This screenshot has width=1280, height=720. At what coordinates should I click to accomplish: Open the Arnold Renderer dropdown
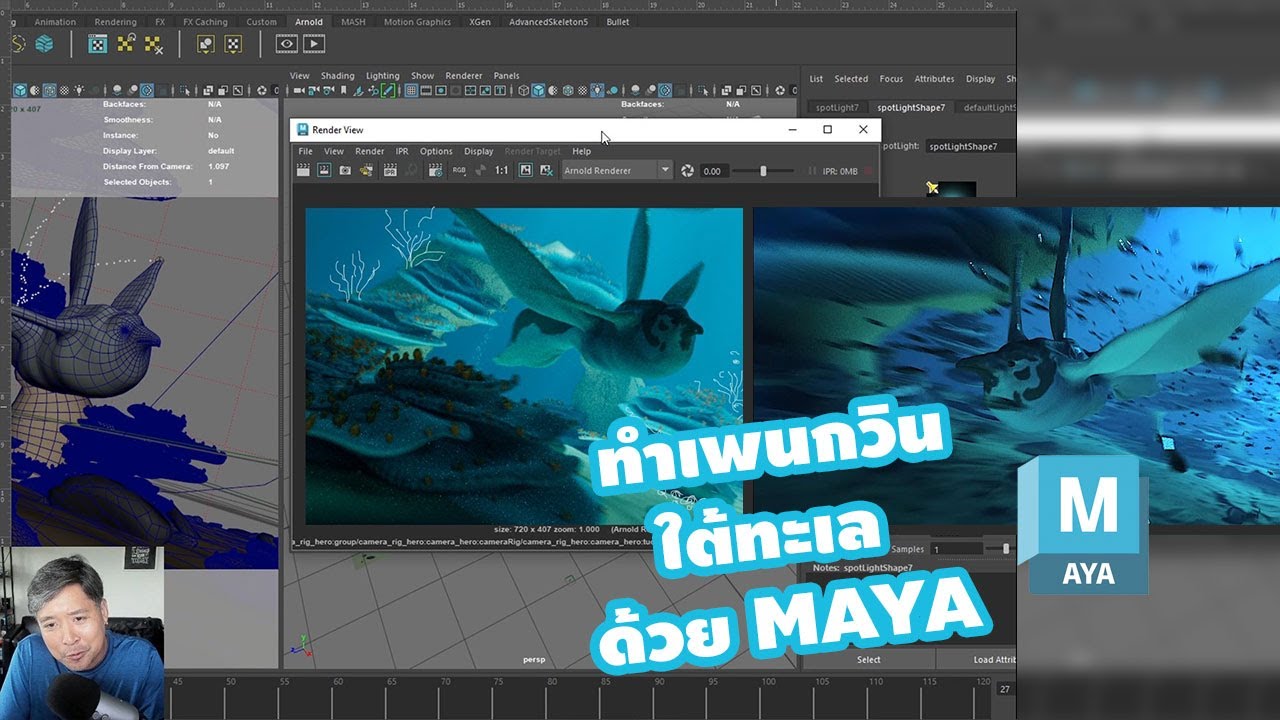pos(616,170)
